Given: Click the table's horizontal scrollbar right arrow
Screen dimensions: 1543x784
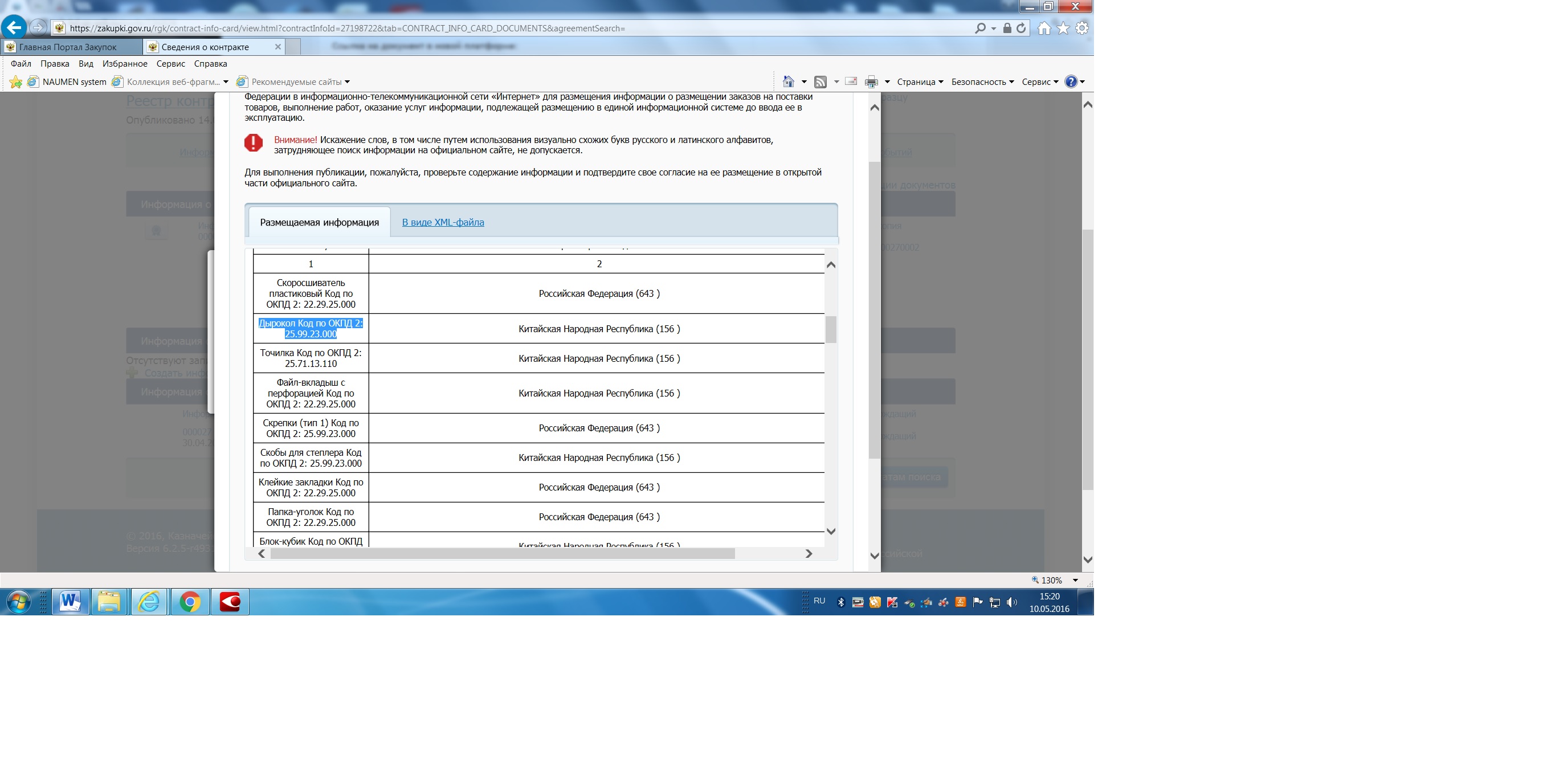Looking at the screenshot, I should tap(809, 553).
